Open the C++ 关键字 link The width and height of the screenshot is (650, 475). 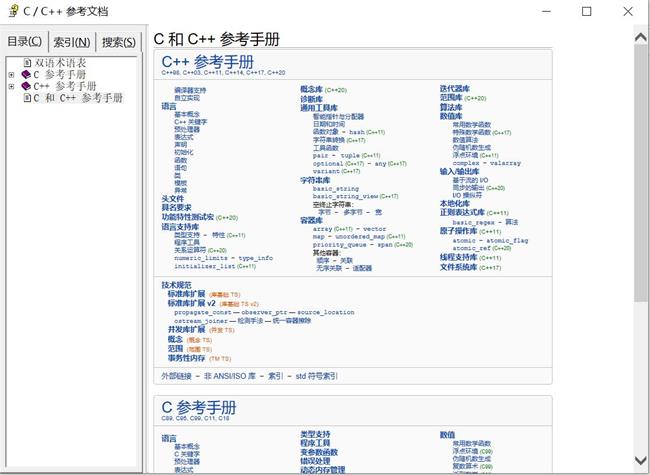tap(191, 122)
